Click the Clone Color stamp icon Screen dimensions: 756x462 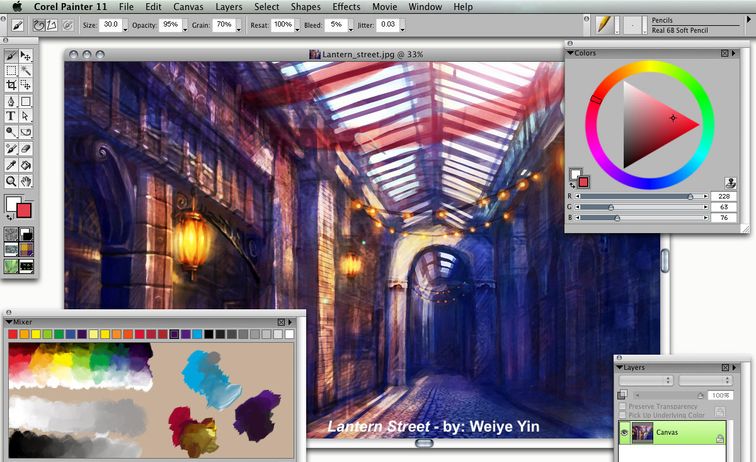730,183
